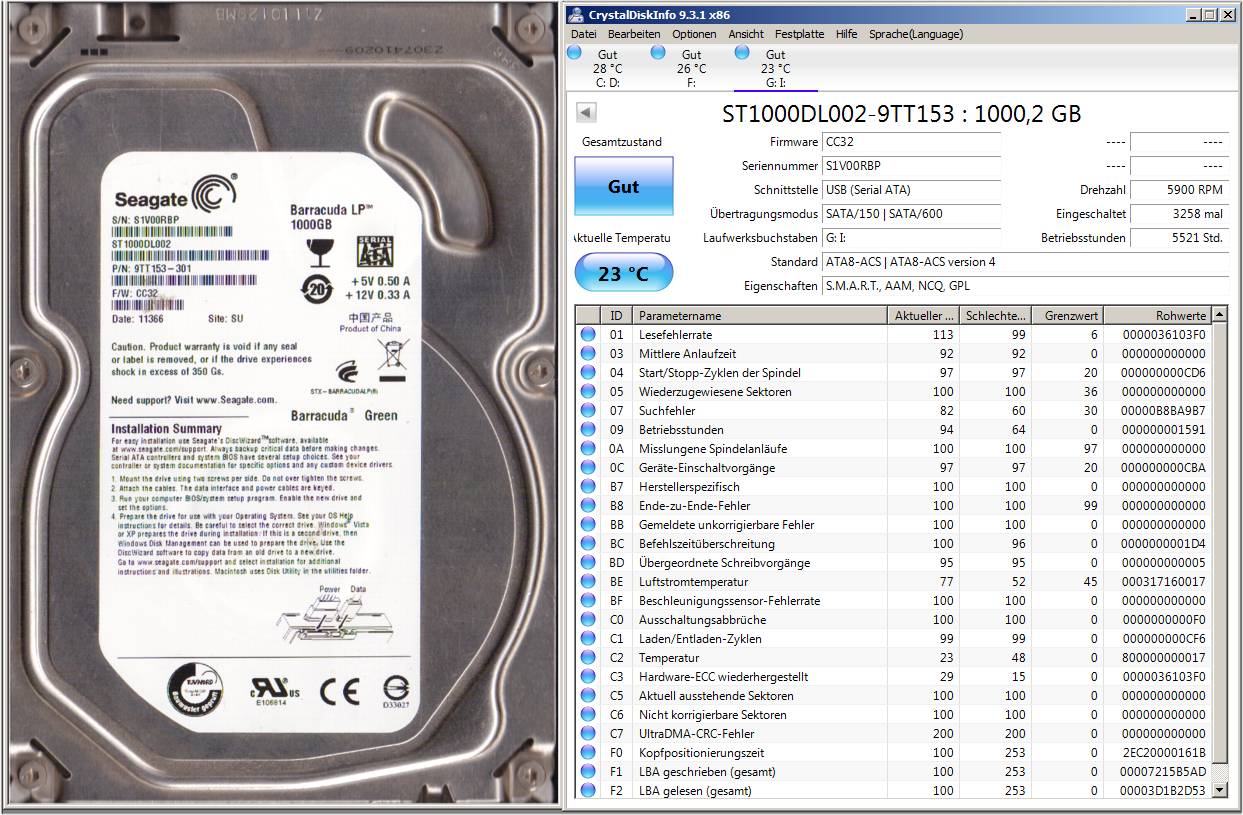This screenshot has height=815, width=1243.
Task: Click status orb for Wiederzugewiesene Sektoren
Action: [588, 391]
